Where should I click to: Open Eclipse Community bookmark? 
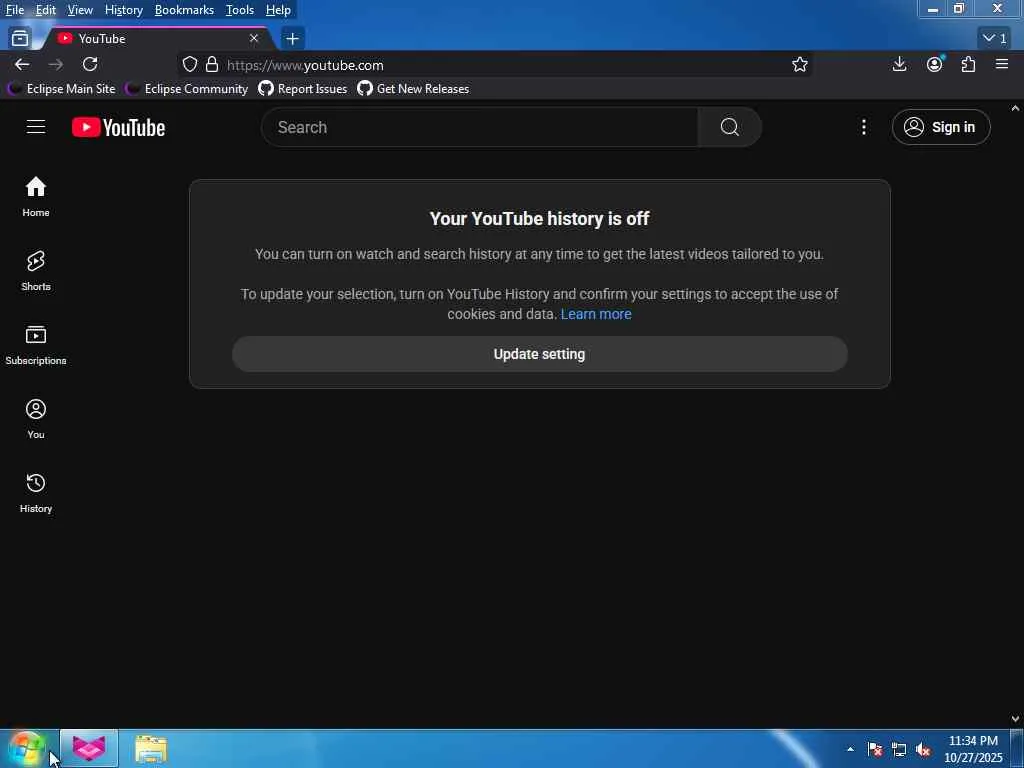tap(187, 89)
